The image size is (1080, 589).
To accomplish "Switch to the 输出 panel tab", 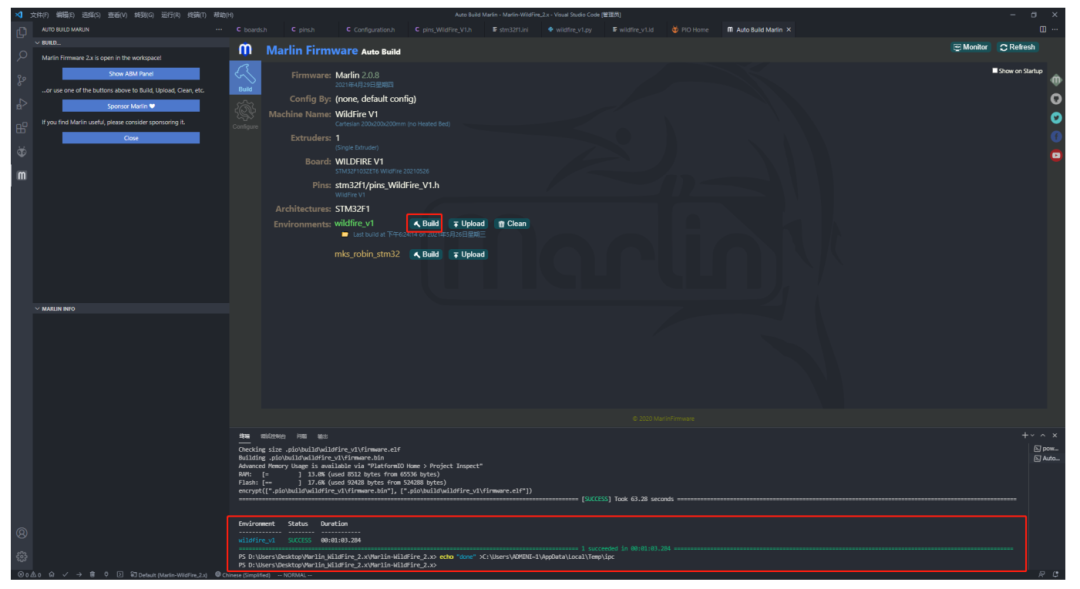I will [x=322, y=436].
